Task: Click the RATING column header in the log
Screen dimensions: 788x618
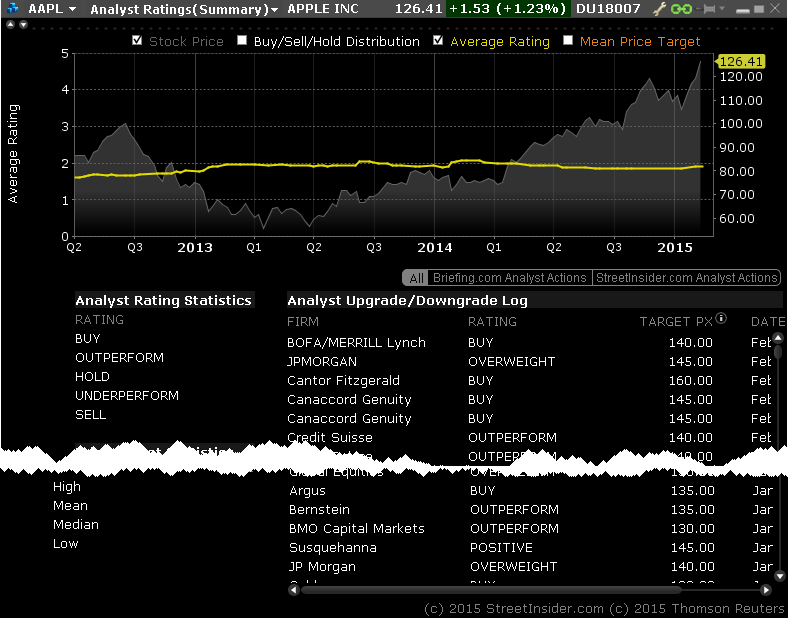Action: point(492,322)
